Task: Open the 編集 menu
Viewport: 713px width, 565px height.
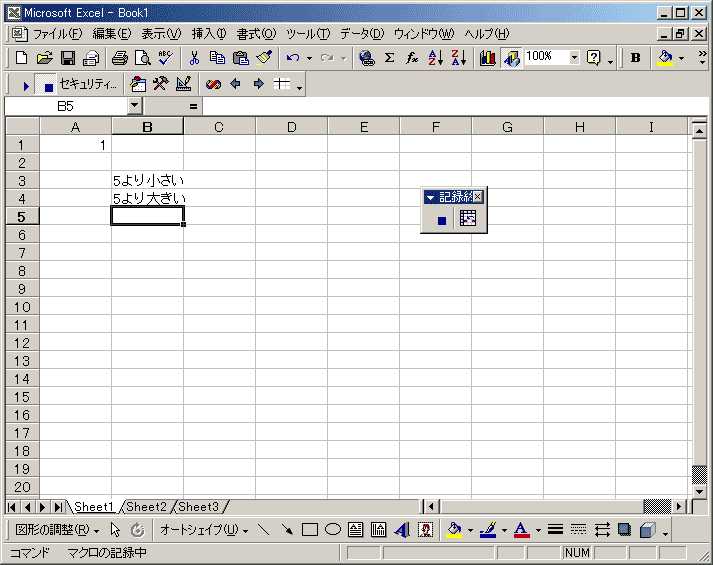Action: (112, 34)
